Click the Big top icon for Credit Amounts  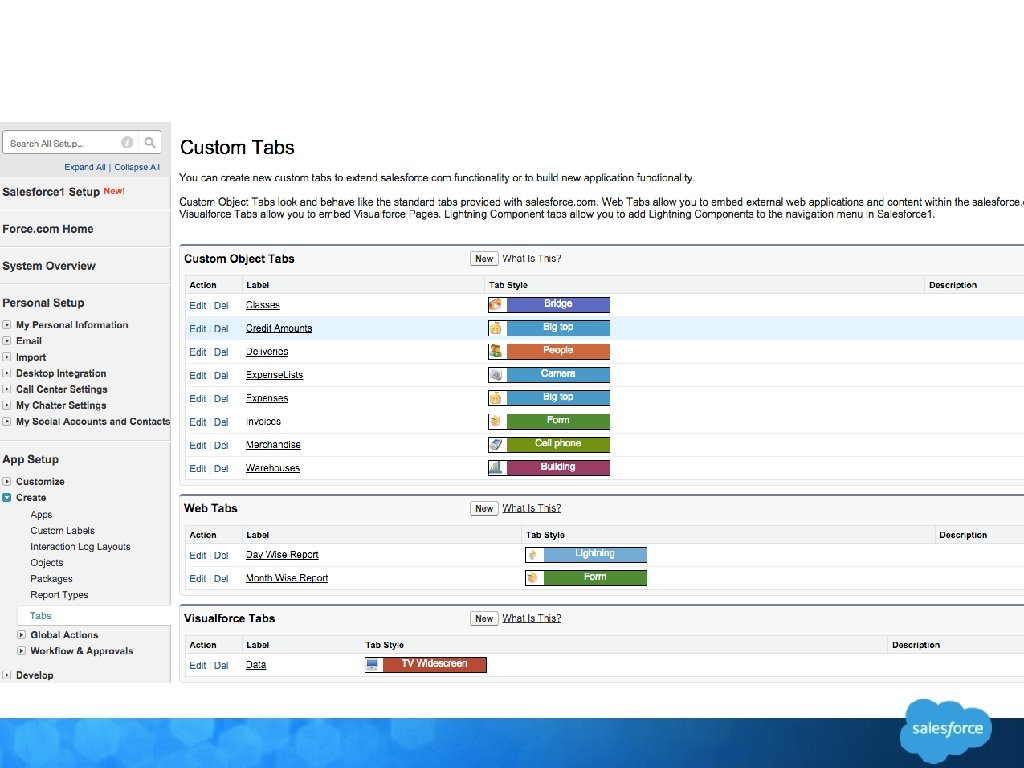coord(496,328)
